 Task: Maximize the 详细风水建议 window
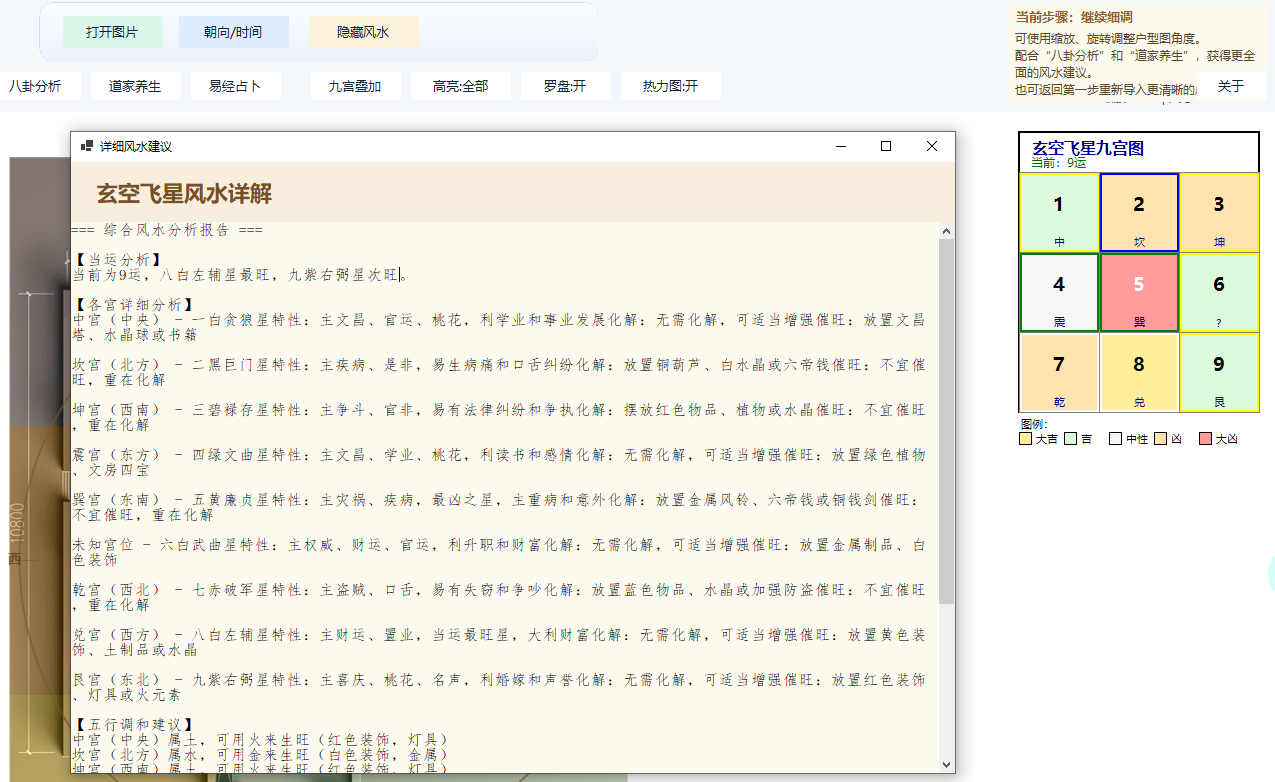(x=885, y=146)
